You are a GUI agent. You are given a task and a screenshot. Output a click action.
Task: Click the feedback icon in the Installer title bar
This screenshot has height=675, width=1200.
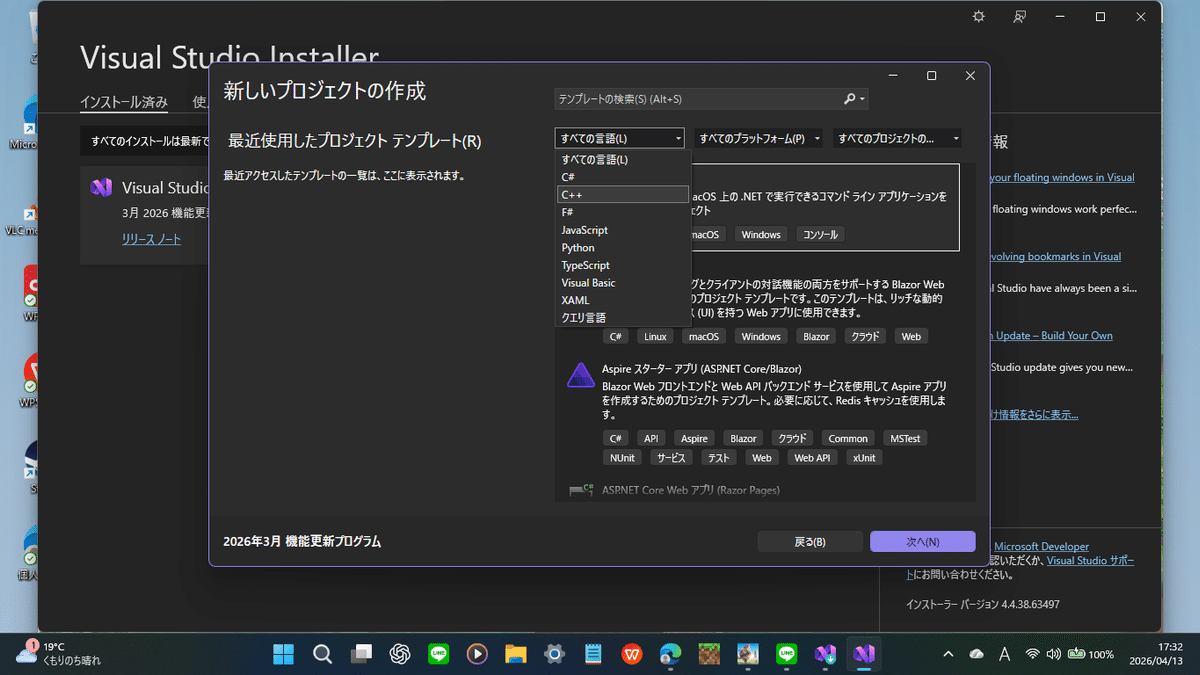[1019, 16]
